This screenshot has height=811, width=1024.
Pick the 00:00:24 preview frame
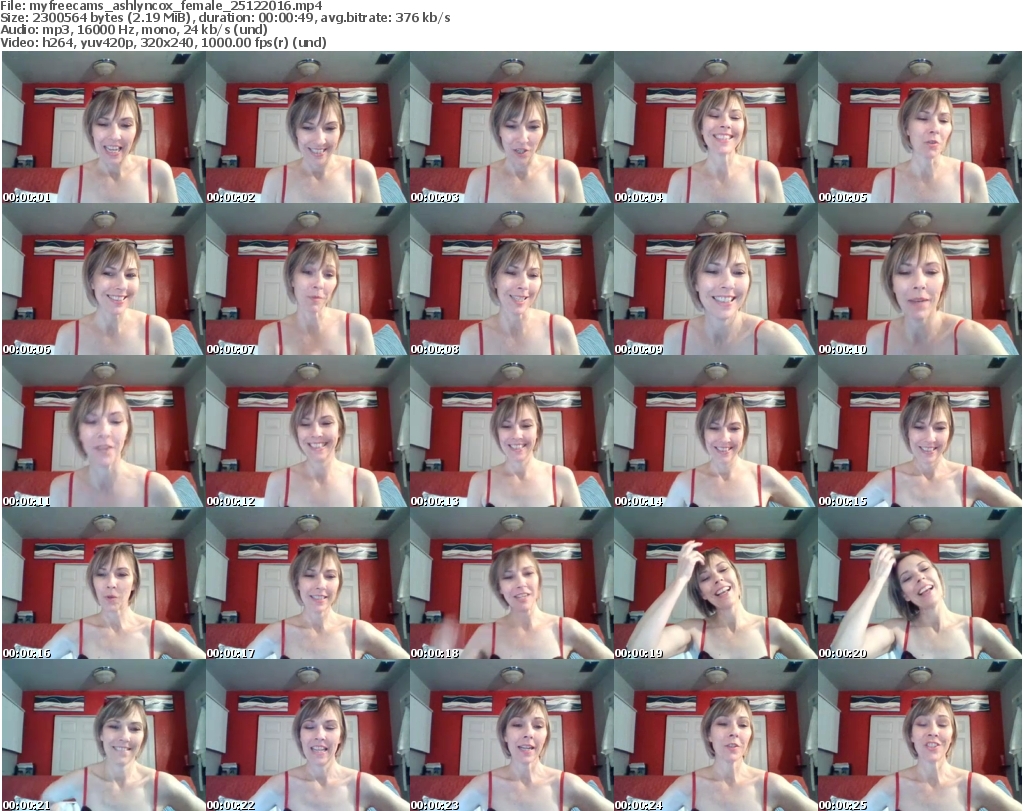[x=715, y=735]
